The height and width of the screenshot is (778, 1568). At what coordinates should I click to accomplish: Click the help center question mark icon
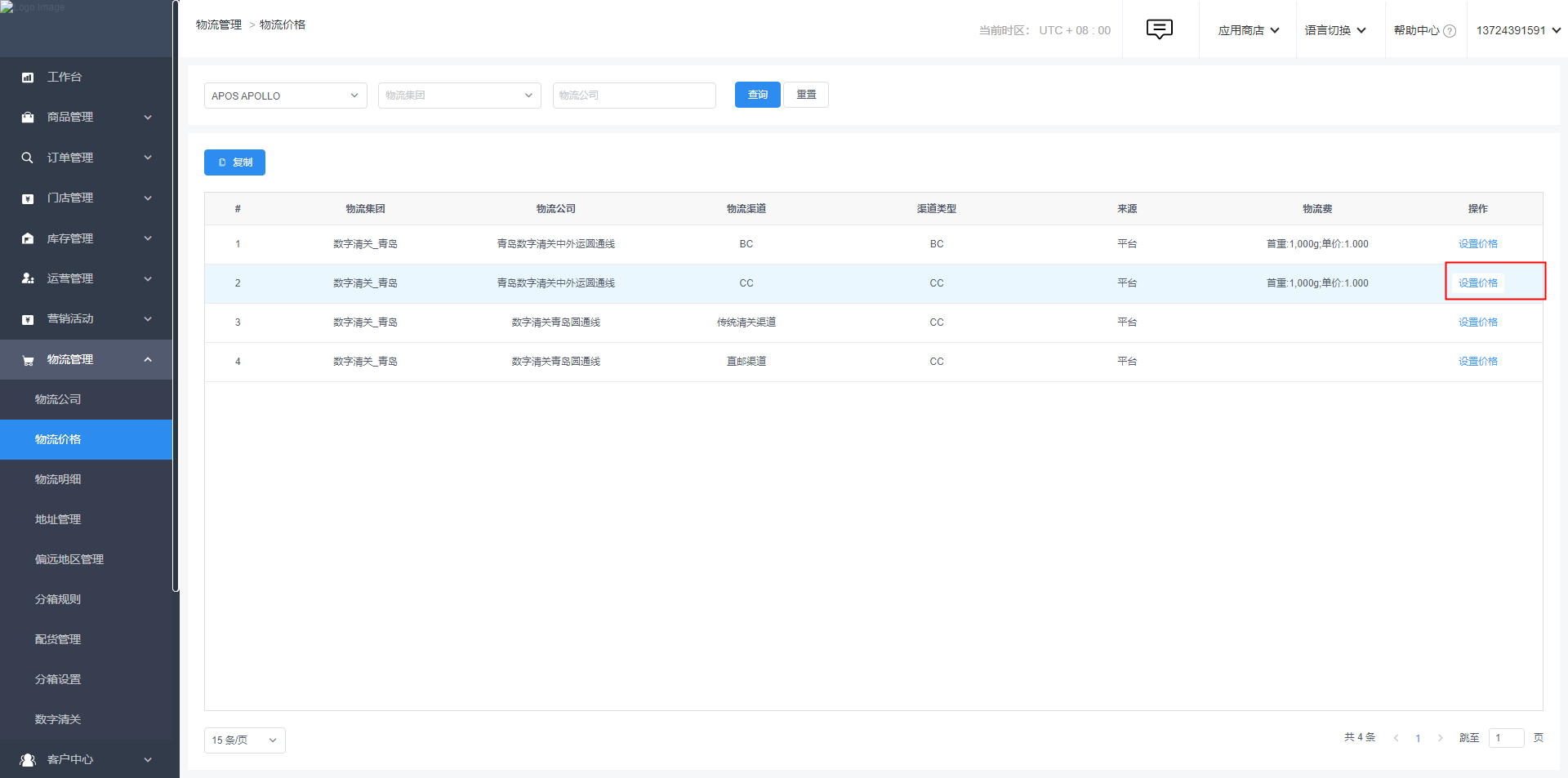(x=1450, y=31)
